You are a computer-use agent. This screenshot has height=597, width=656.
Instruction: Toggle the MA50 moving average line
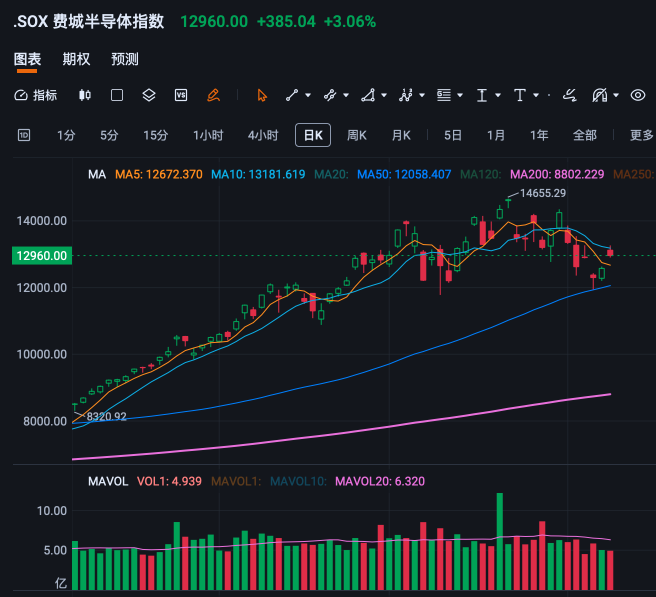click(404, 174)
